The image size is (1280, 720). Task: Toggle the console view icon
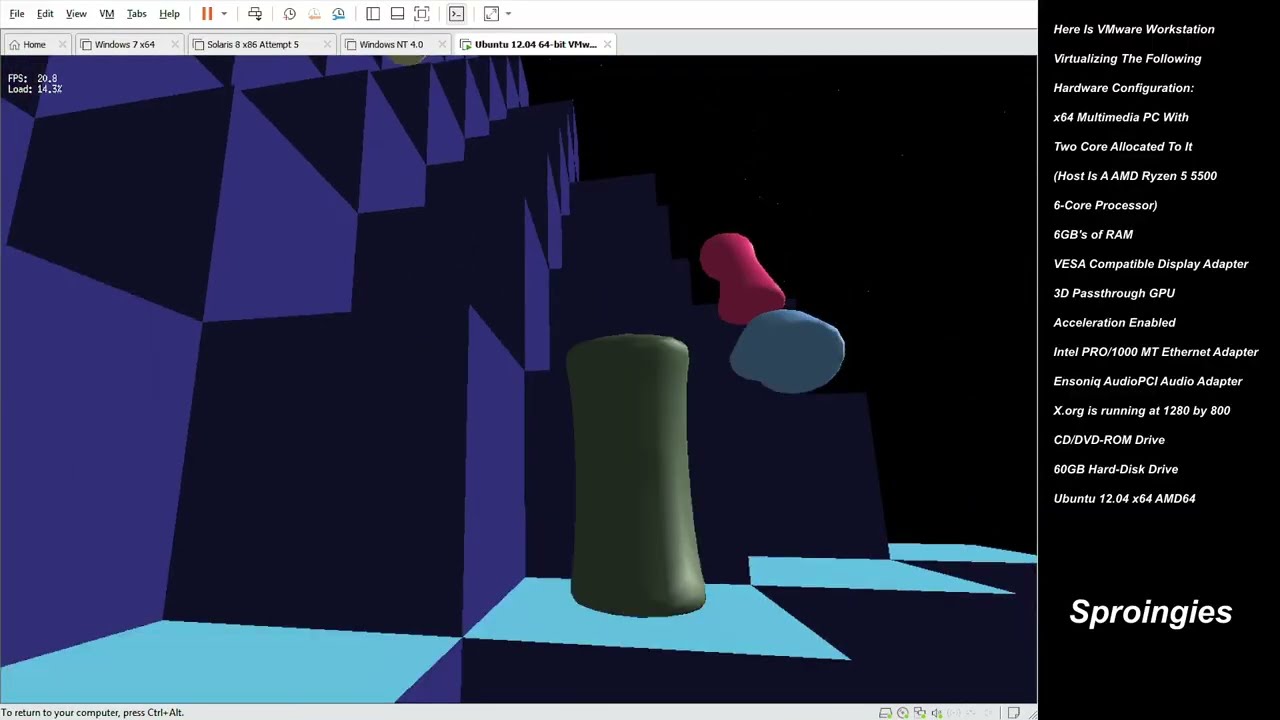(x=456, y=14)
